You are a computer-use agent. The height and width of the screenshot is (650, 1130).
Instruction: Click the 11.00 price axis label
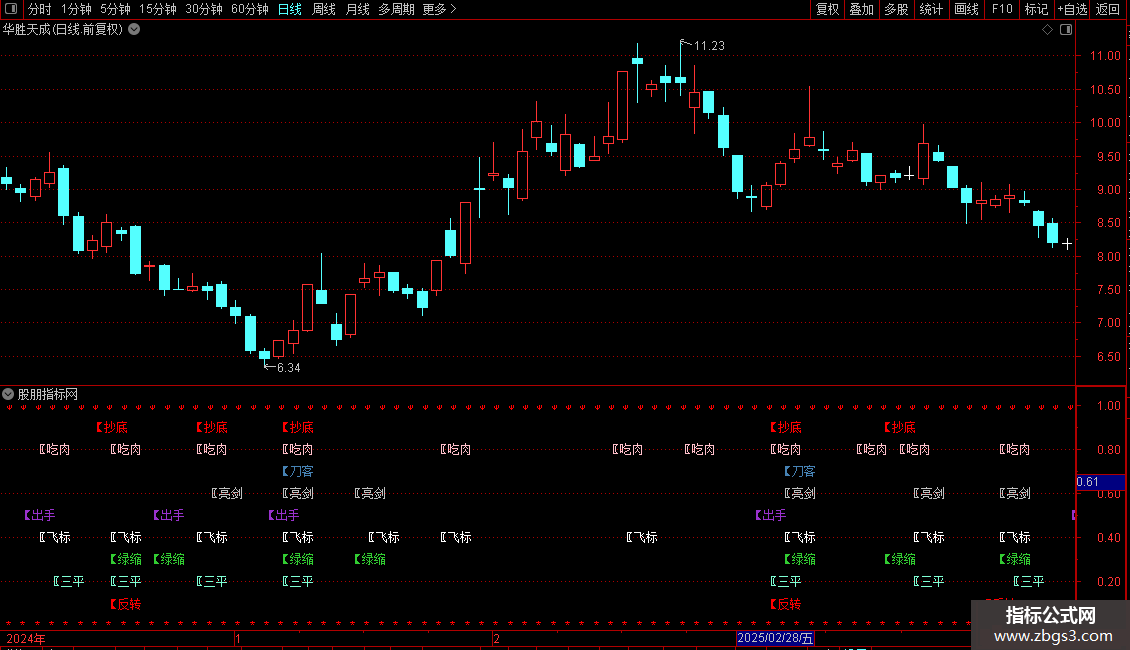click(1105, 56)
